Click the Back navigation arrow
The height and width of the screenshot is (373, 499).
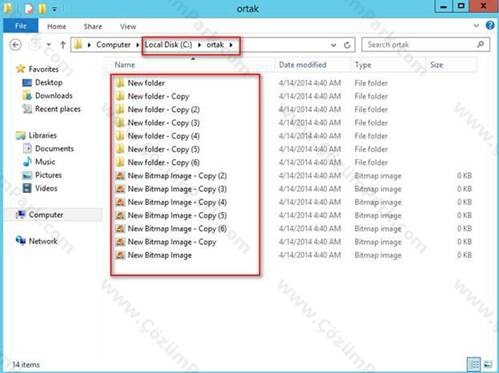[16, 45]
